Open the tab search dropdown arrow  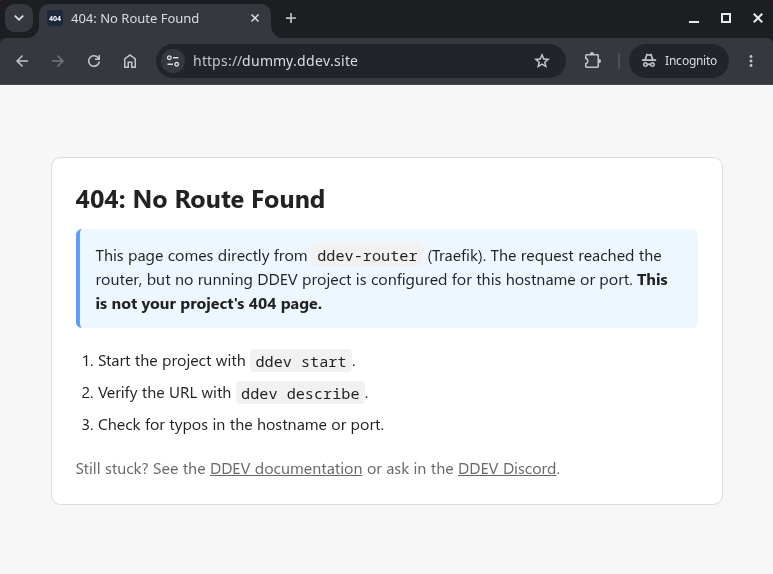19,18
